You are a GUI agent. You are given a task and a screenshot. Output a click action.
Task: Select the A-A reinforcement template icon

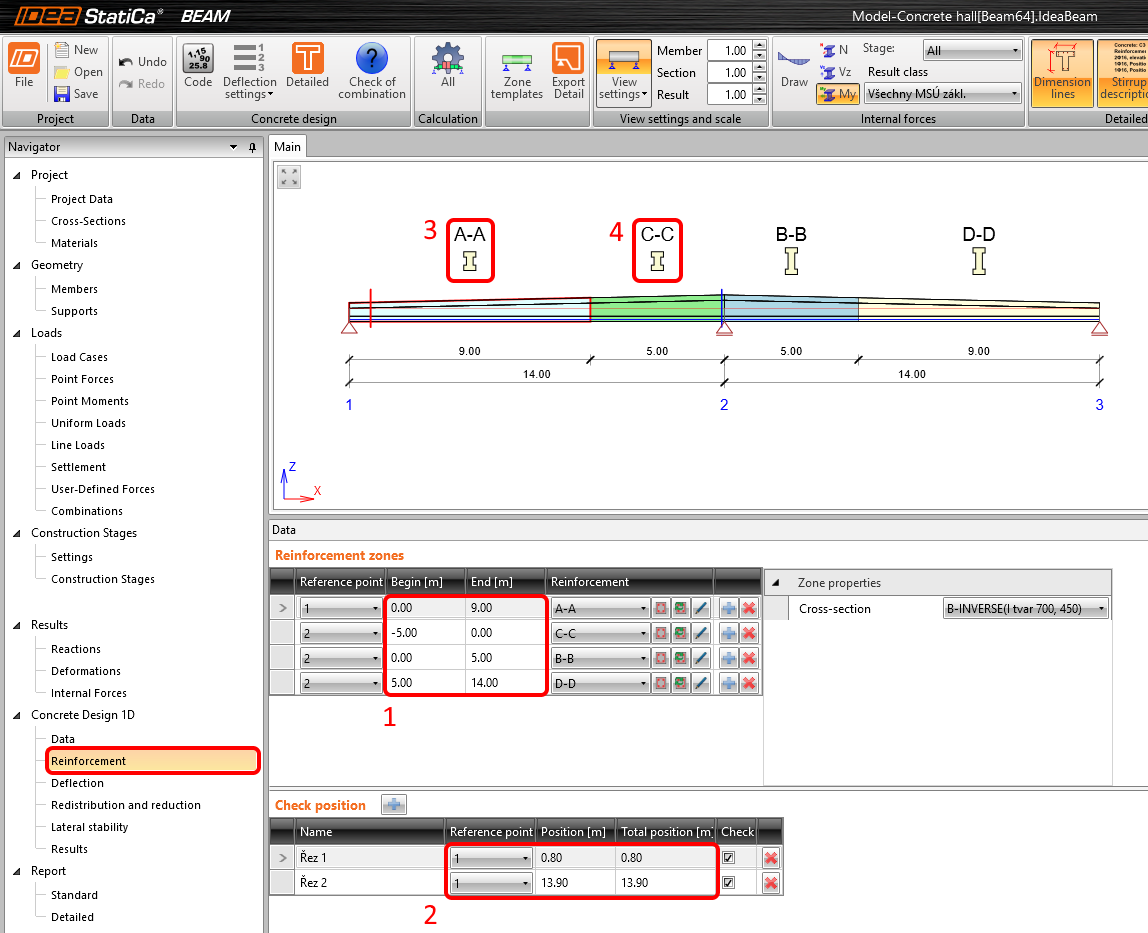point(470,261)
